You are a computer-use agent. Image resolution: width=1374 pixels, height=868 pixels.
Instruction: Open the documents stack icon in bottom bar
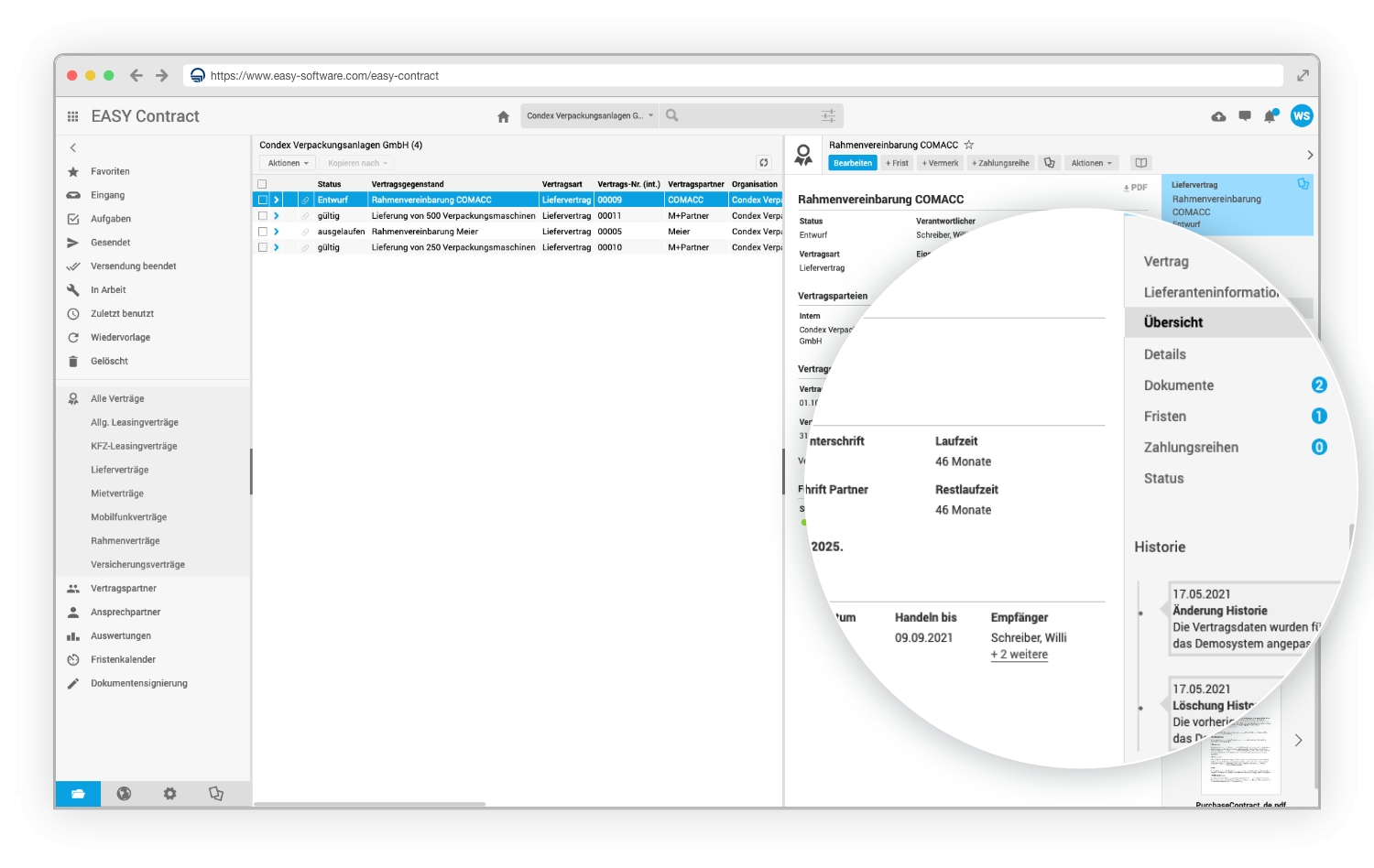point(216,794)
